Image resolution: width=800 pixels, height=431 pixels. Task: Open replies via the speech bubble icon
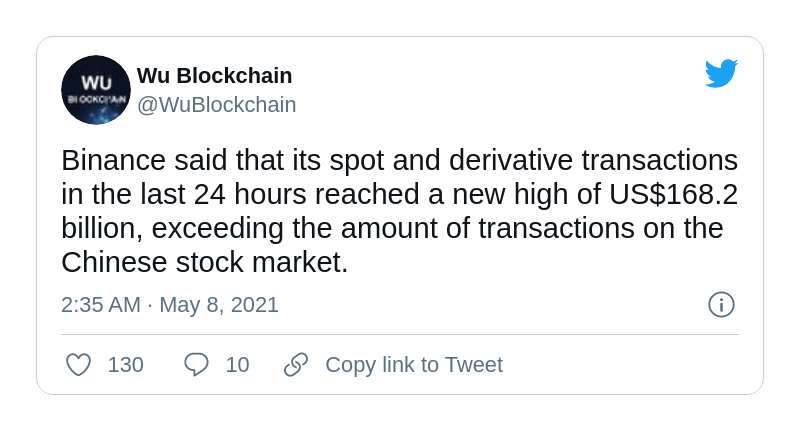(196, 365)
